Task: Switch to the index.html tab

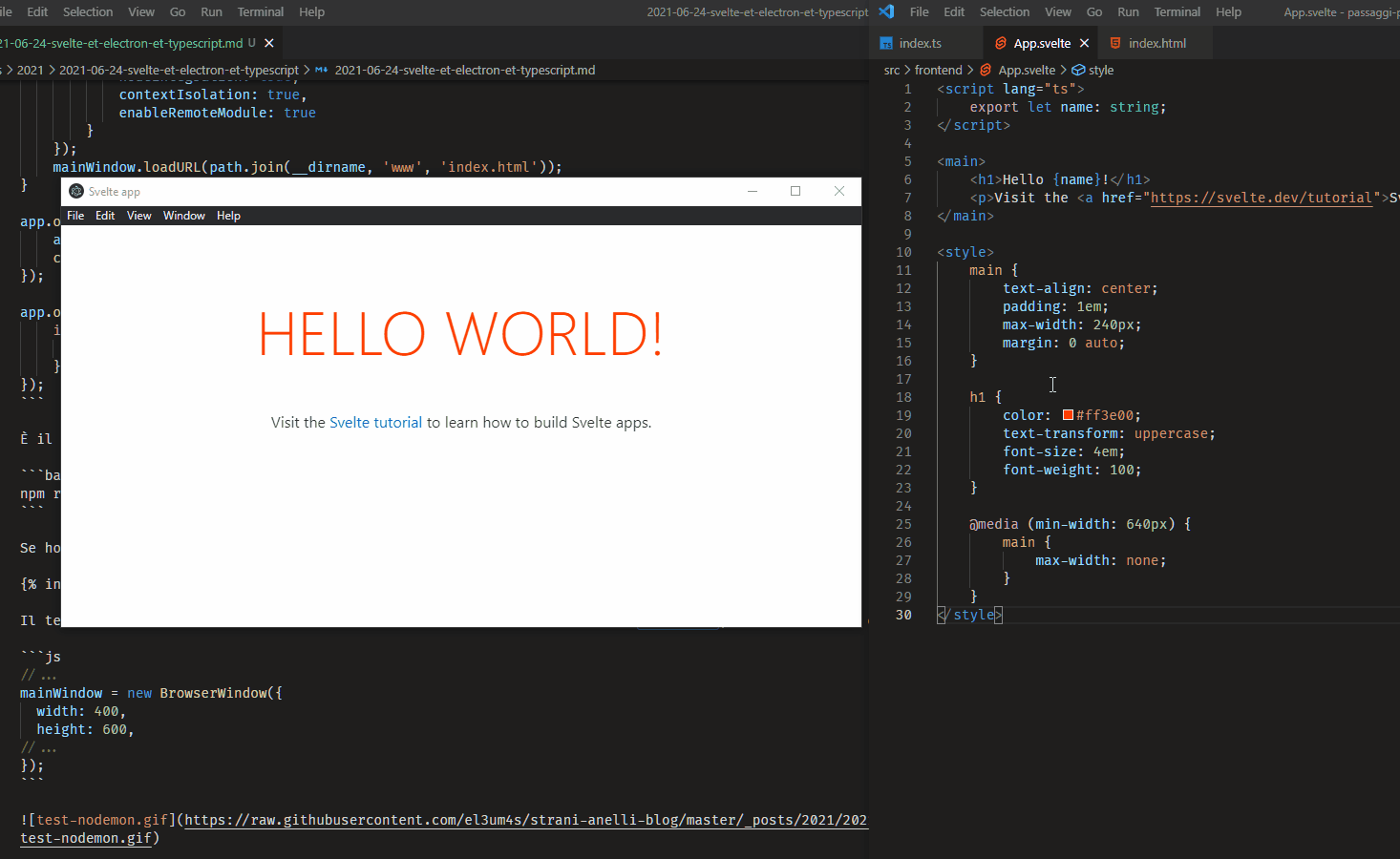Action: 1157,43
